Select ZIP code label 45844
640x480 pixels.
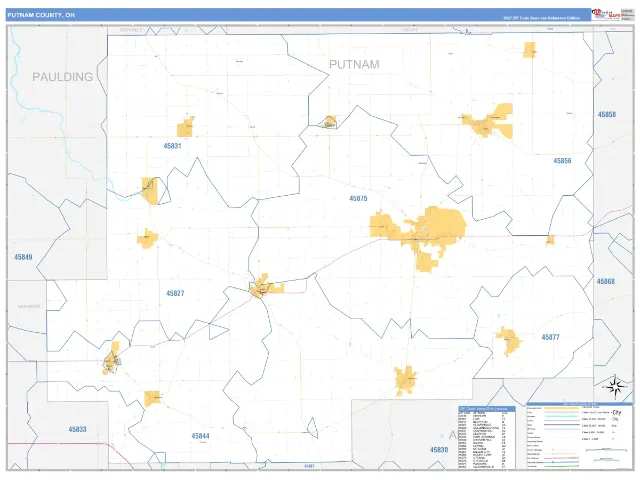[x=200, y=436]
